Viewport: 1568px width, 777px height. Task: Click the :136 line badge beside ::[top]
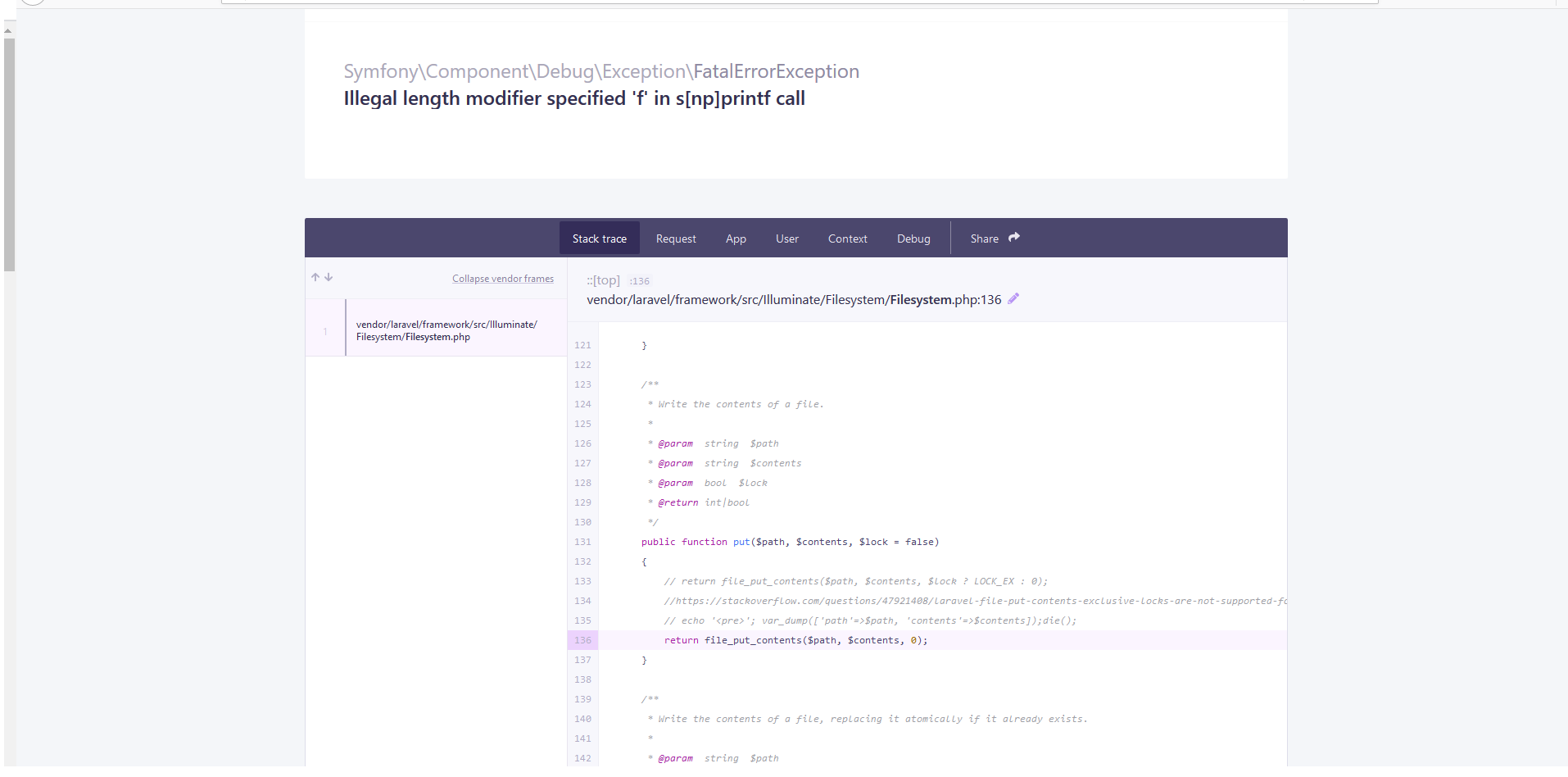tap(640, 281)
